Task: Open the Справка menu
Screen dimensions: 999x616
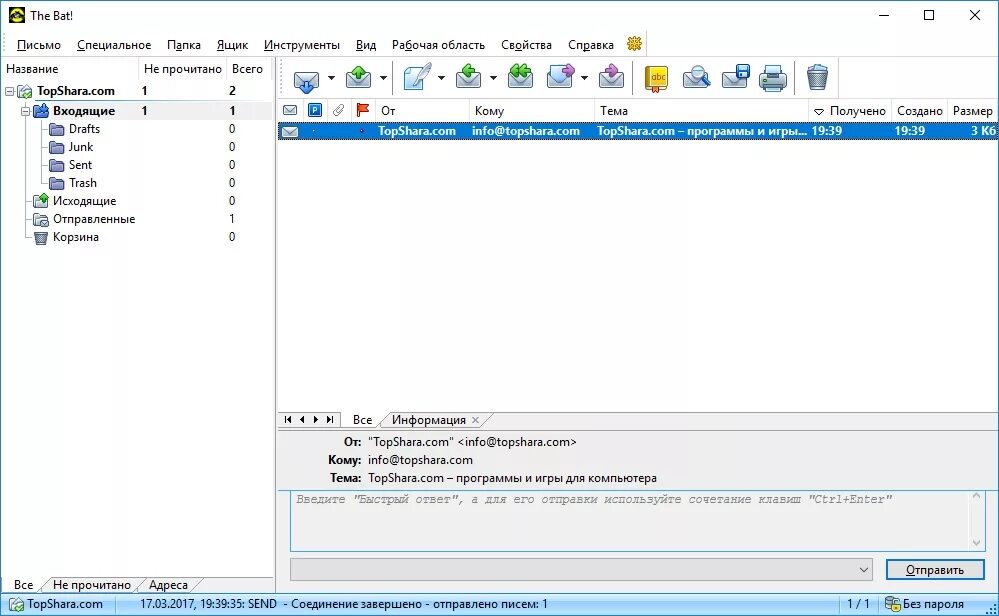Action: coord(591,45)
